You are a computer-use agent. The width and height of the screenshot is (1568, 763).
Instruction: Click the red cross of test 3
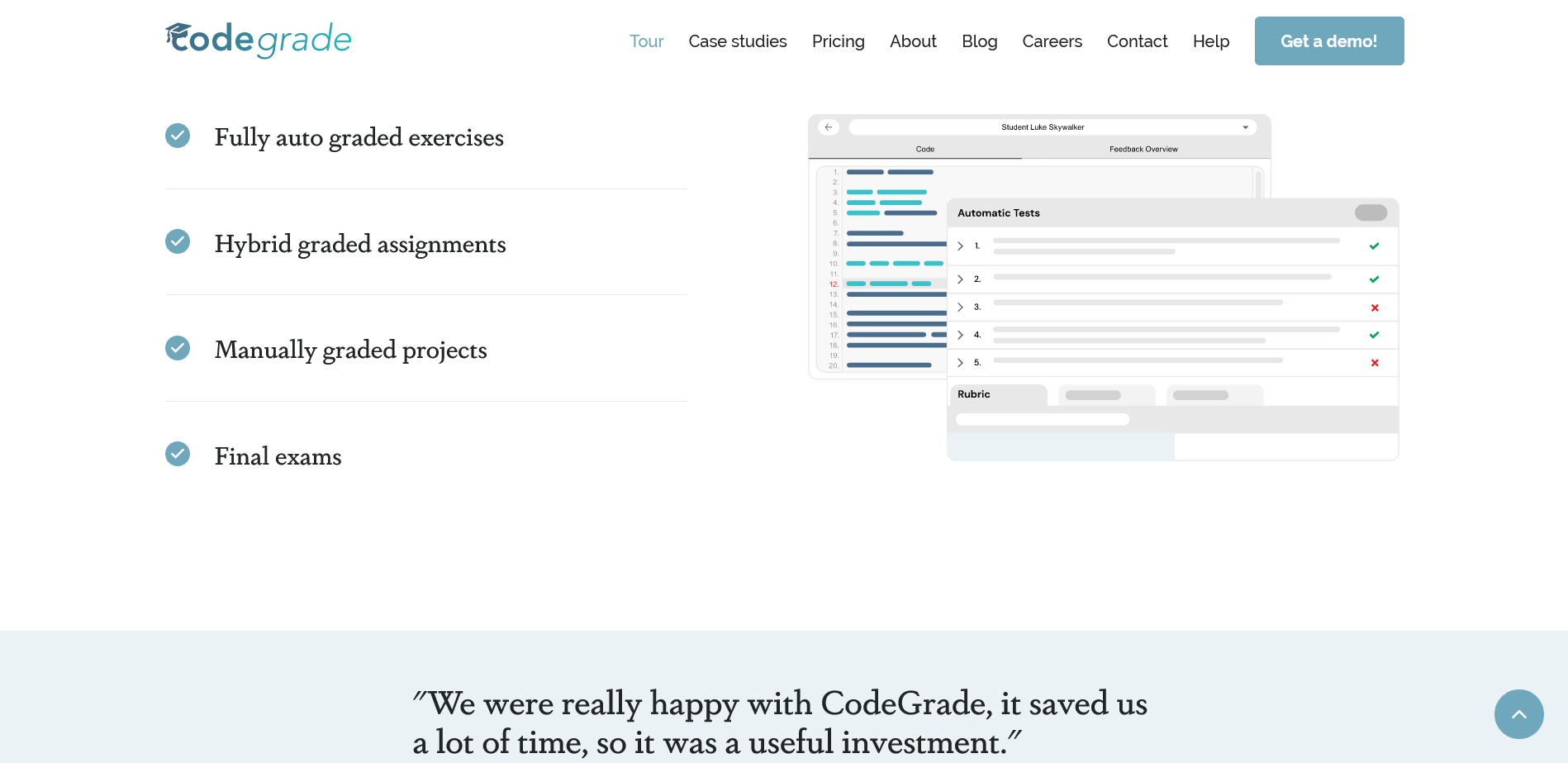click(1375, 308)
